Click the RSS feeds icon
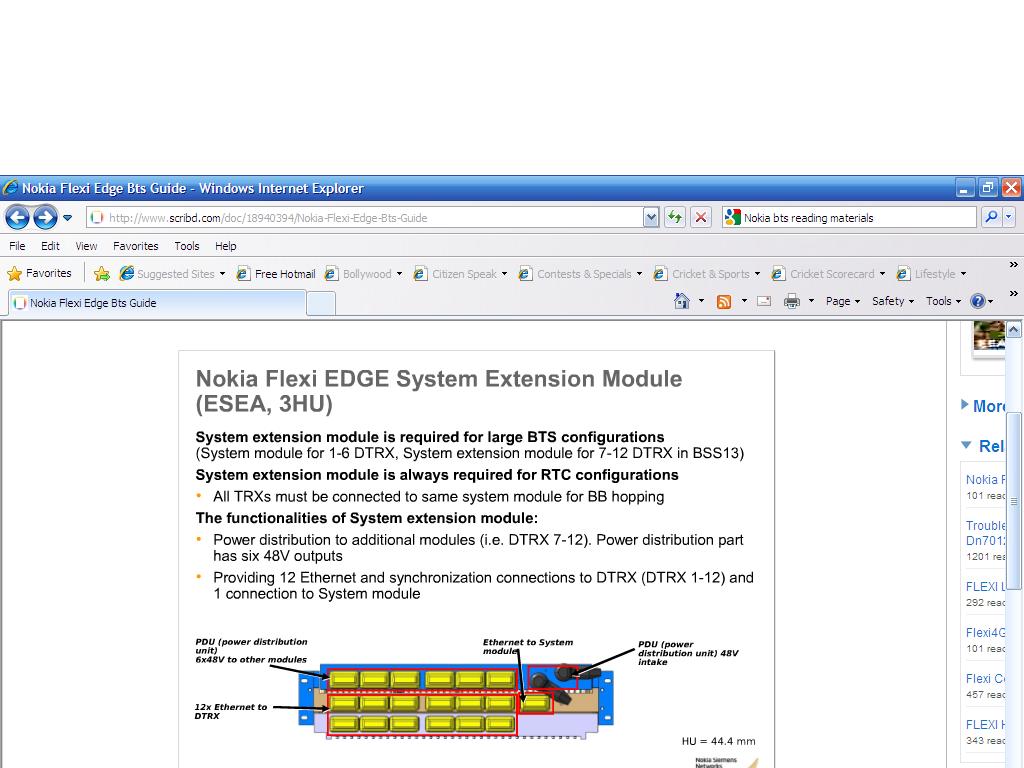Screen dimensions: 1024x768 coord(724,301)
